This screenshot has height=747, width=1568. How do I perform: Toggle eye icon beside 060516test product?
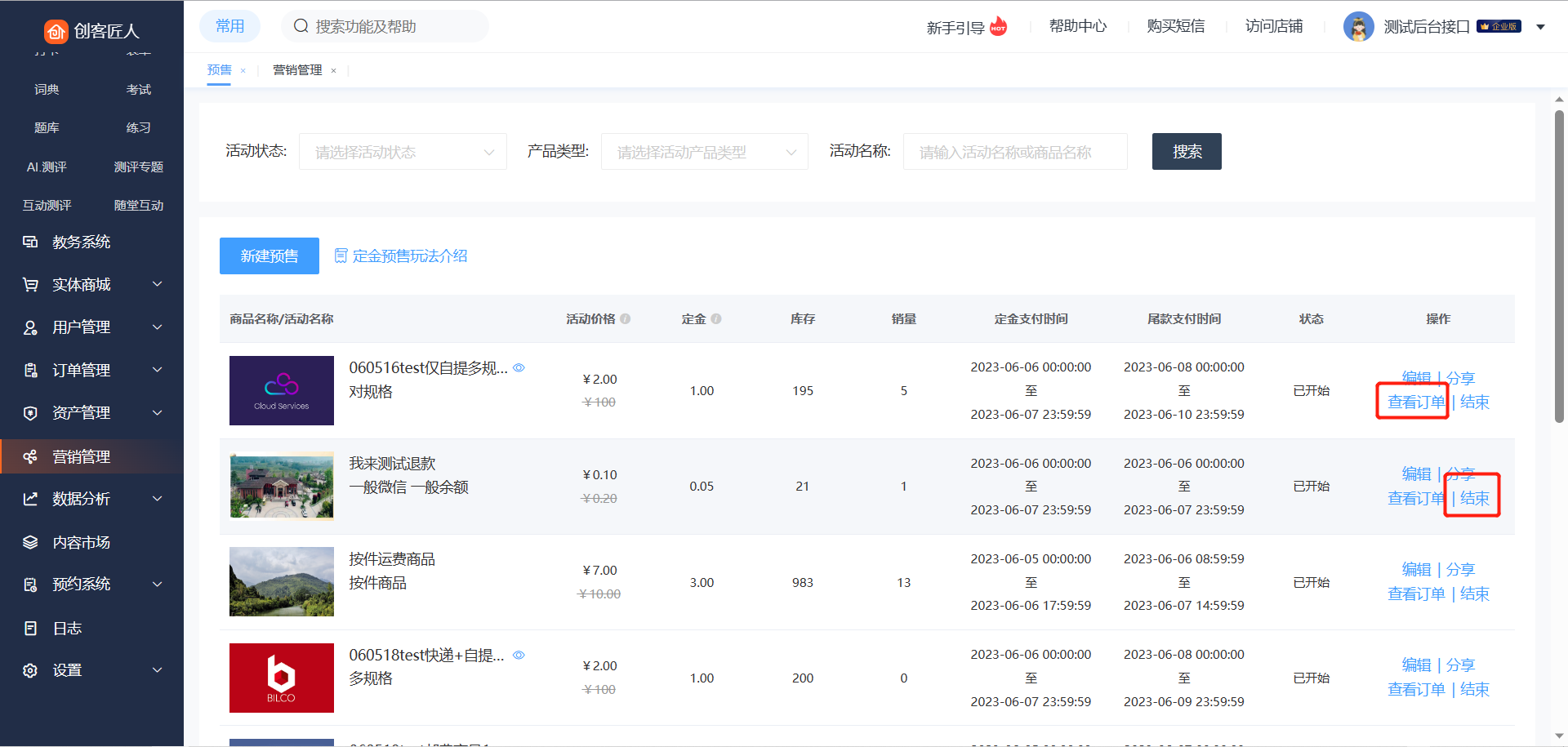pyautogui.click(x=519, y=368)
